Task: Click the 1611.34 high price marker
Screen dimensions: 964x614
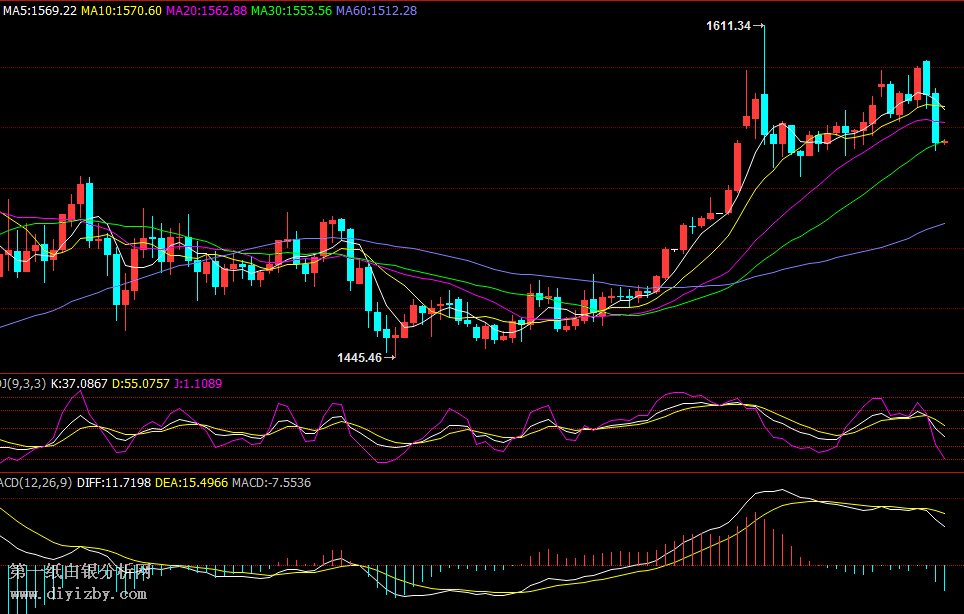Action: click(727, 26)
